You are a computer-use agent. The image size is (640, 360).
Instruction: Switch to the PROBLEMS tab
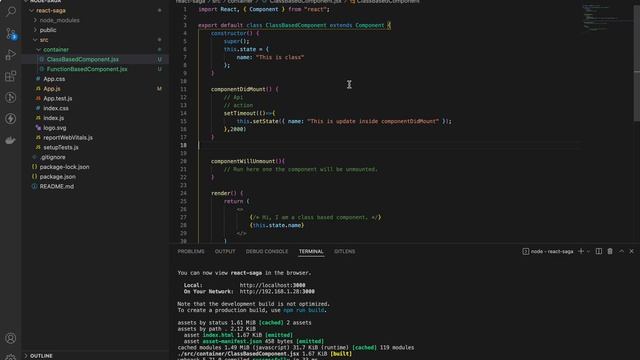point(191,251)
